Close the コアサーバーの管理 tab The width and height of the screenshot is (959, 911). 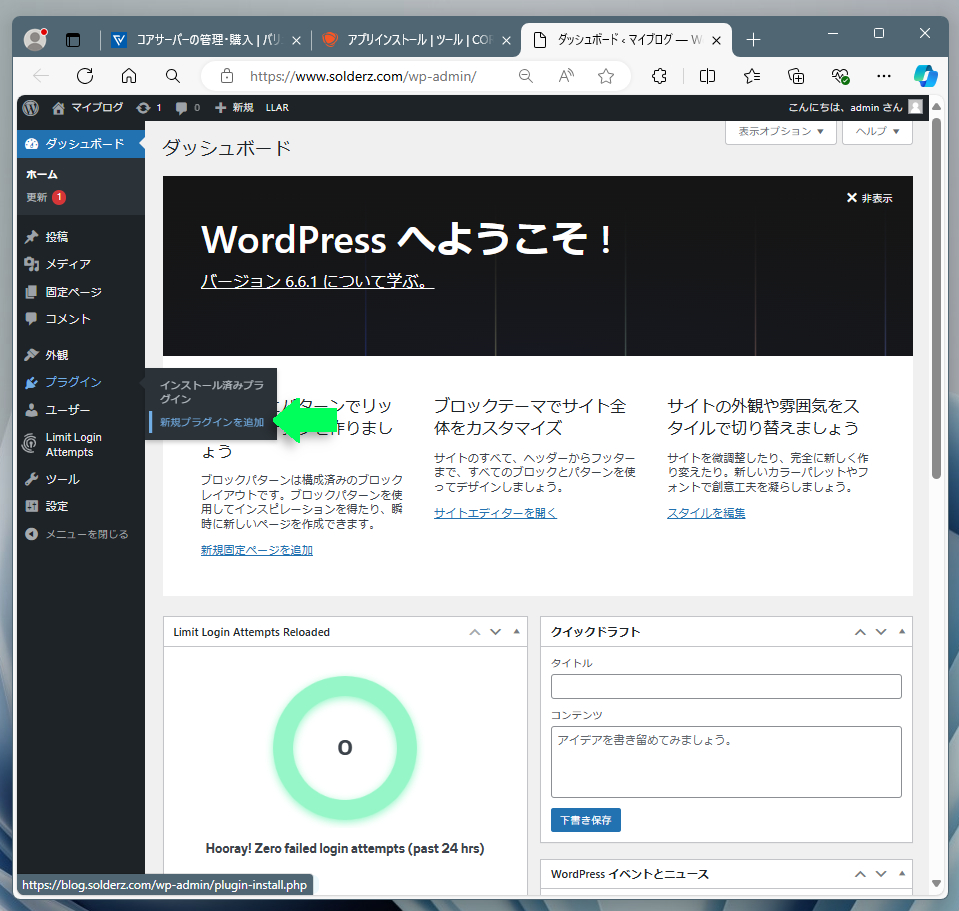tap(297, 40)
